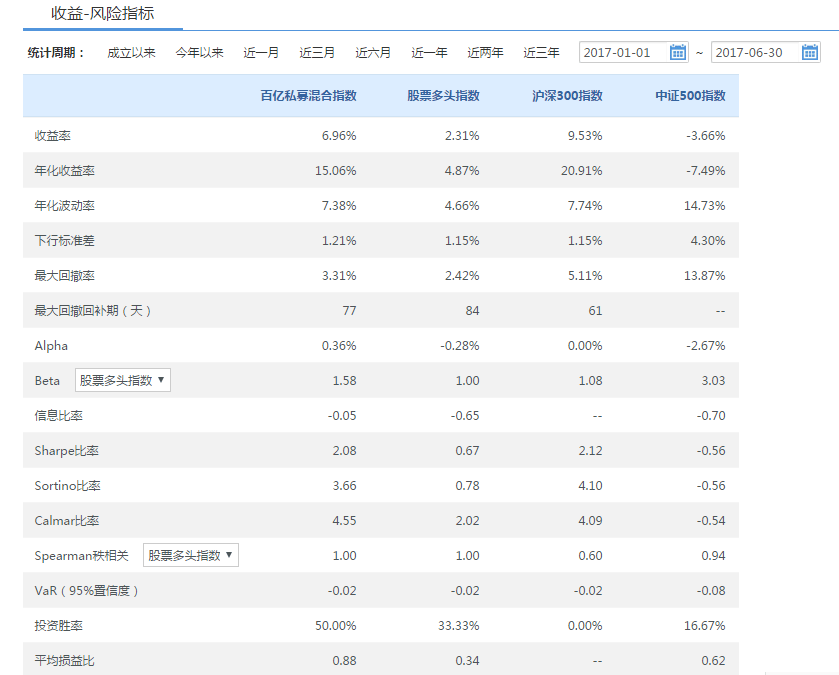Click the 0.94 Spearman value
The width and height of the screenshot is (839, 675).
pos(713,556)
